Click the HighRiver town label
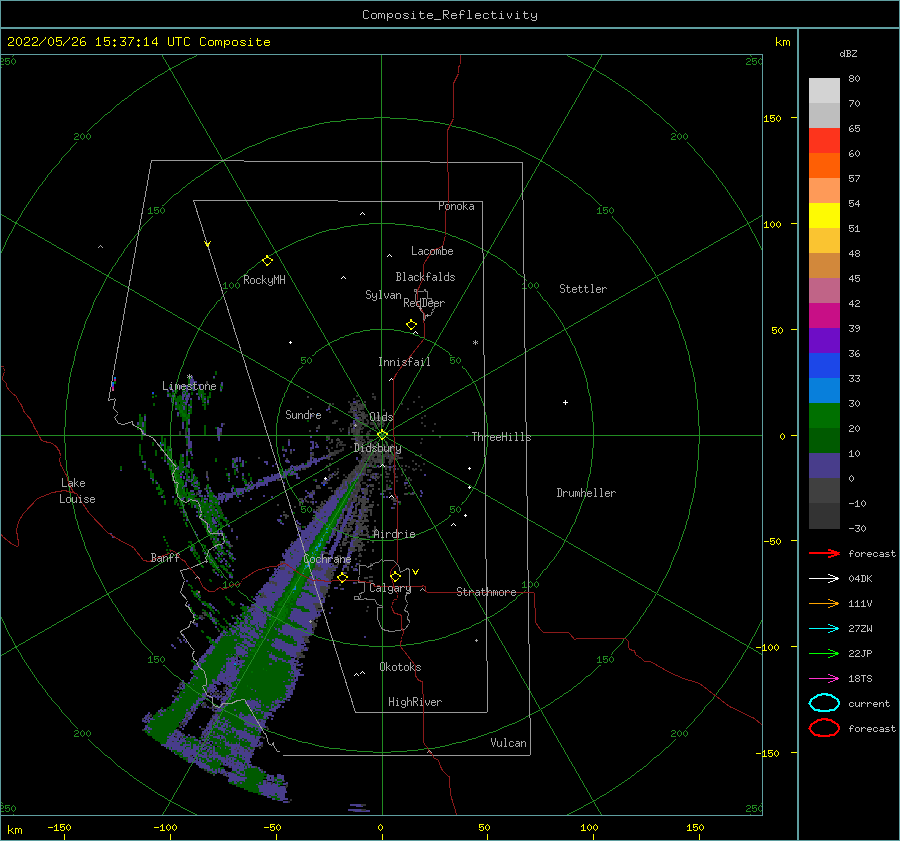This screenshot has width=900, height=841. (x=415, y=702)
